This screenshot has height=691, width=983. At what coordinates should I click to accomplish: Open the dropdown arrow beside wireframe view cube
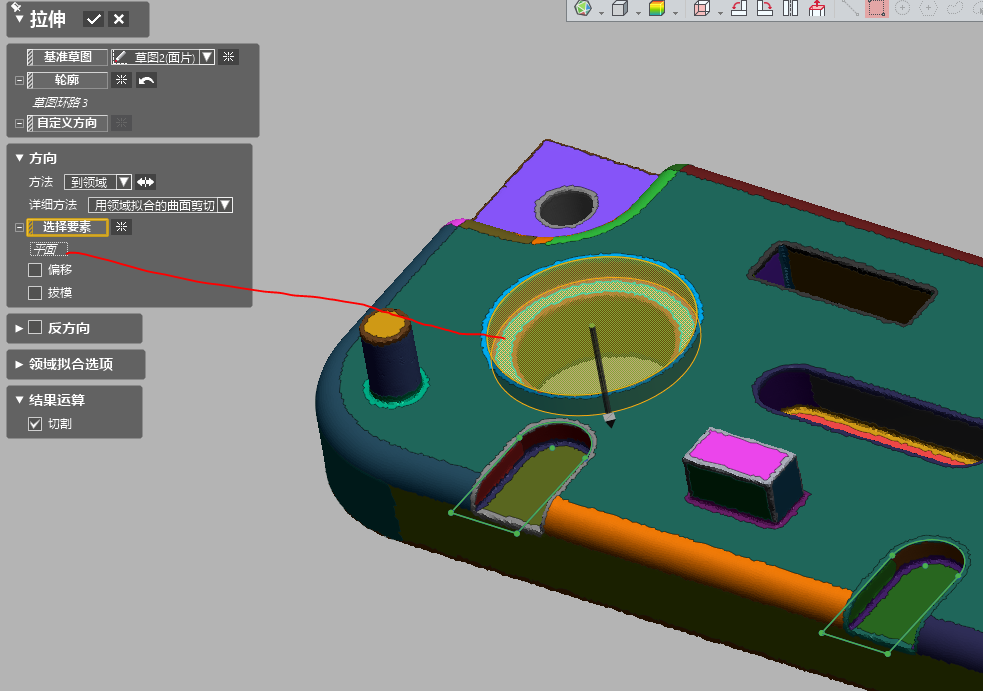[720, 13]
